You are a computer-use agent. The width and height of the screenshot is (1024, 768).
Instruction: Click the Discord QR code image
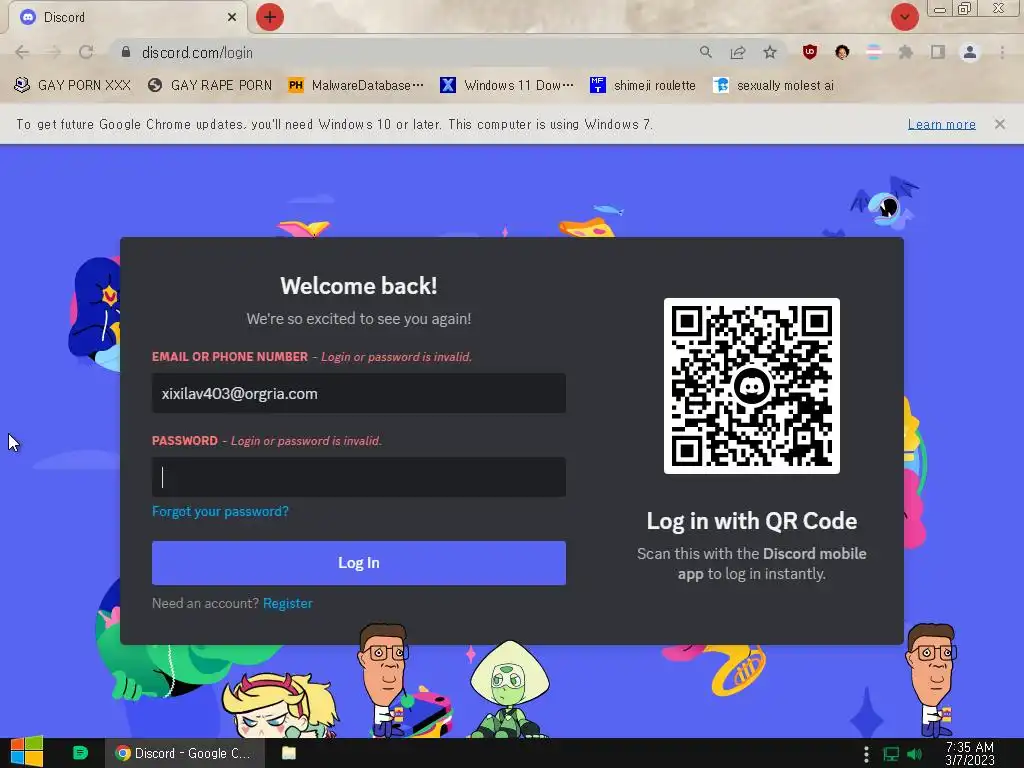[752, 386]
